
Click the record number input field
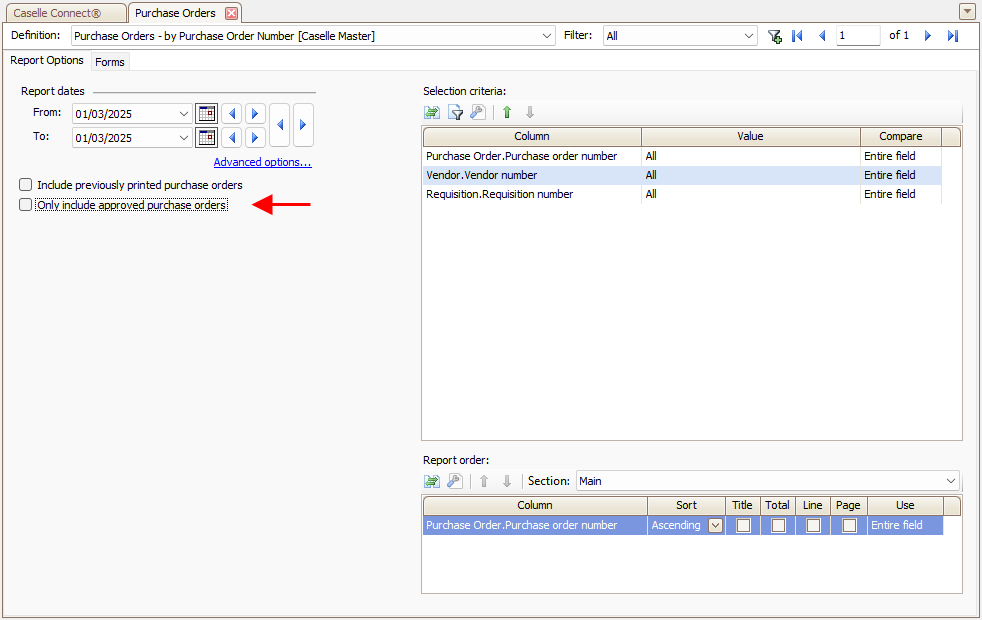(857, 36)
